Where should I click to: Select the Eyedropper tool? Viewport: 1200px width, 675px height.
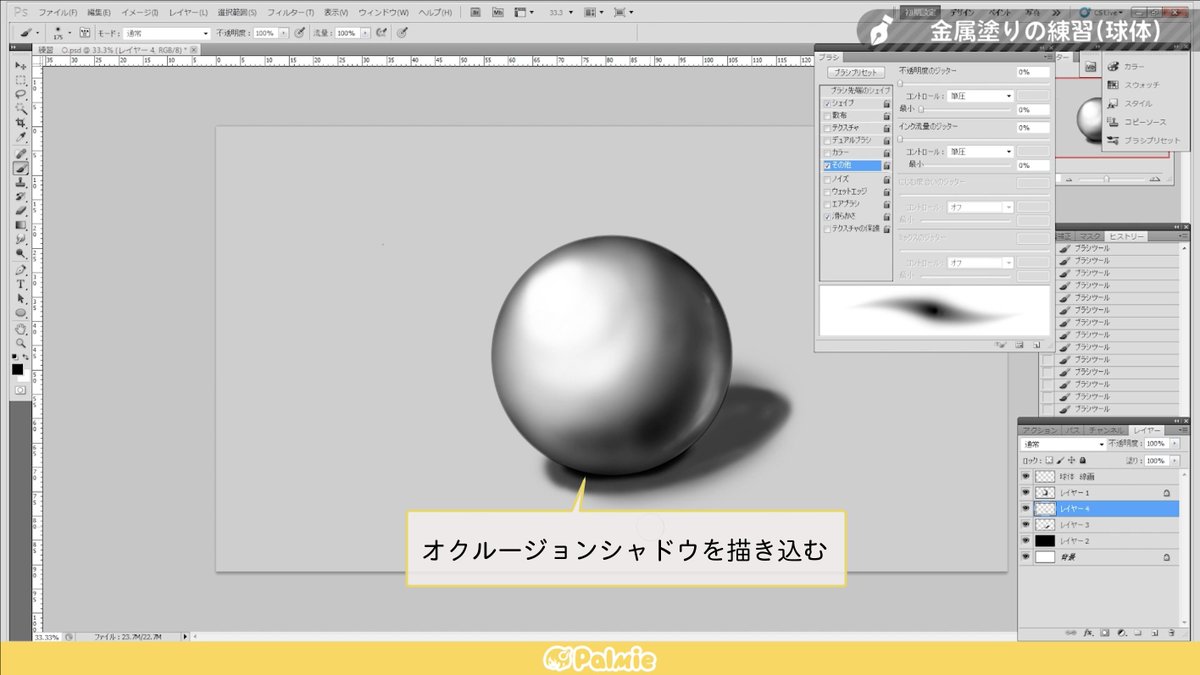[20, 137]
